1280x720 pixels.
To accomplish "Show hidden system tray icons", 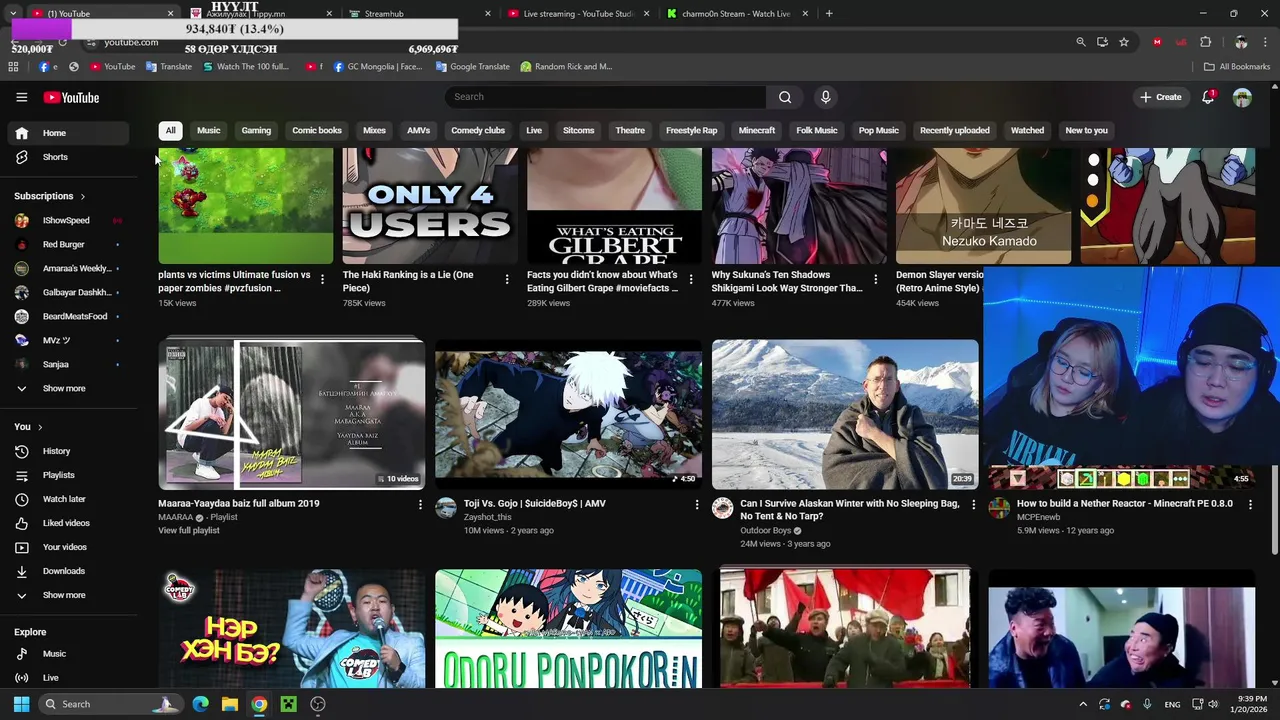I will [x=1083, y=704].
